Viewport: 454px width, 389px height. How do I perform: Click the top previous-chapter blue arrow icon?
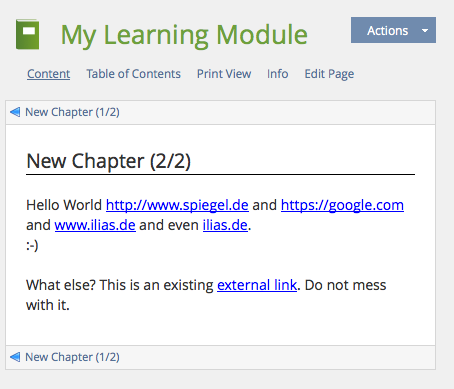coord(15,112)
